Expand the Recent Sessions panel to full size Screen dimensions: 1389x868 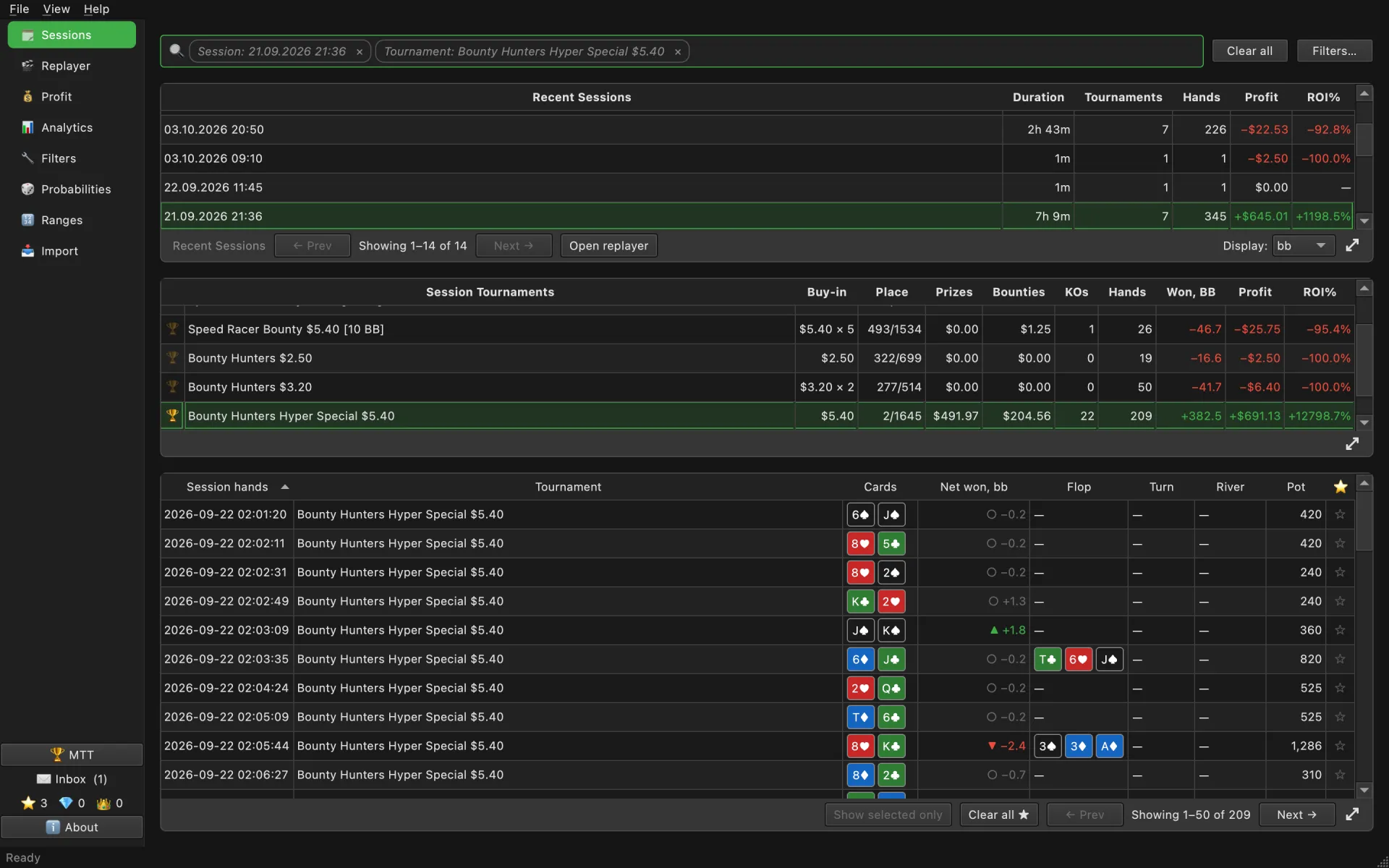[1352, 245]
